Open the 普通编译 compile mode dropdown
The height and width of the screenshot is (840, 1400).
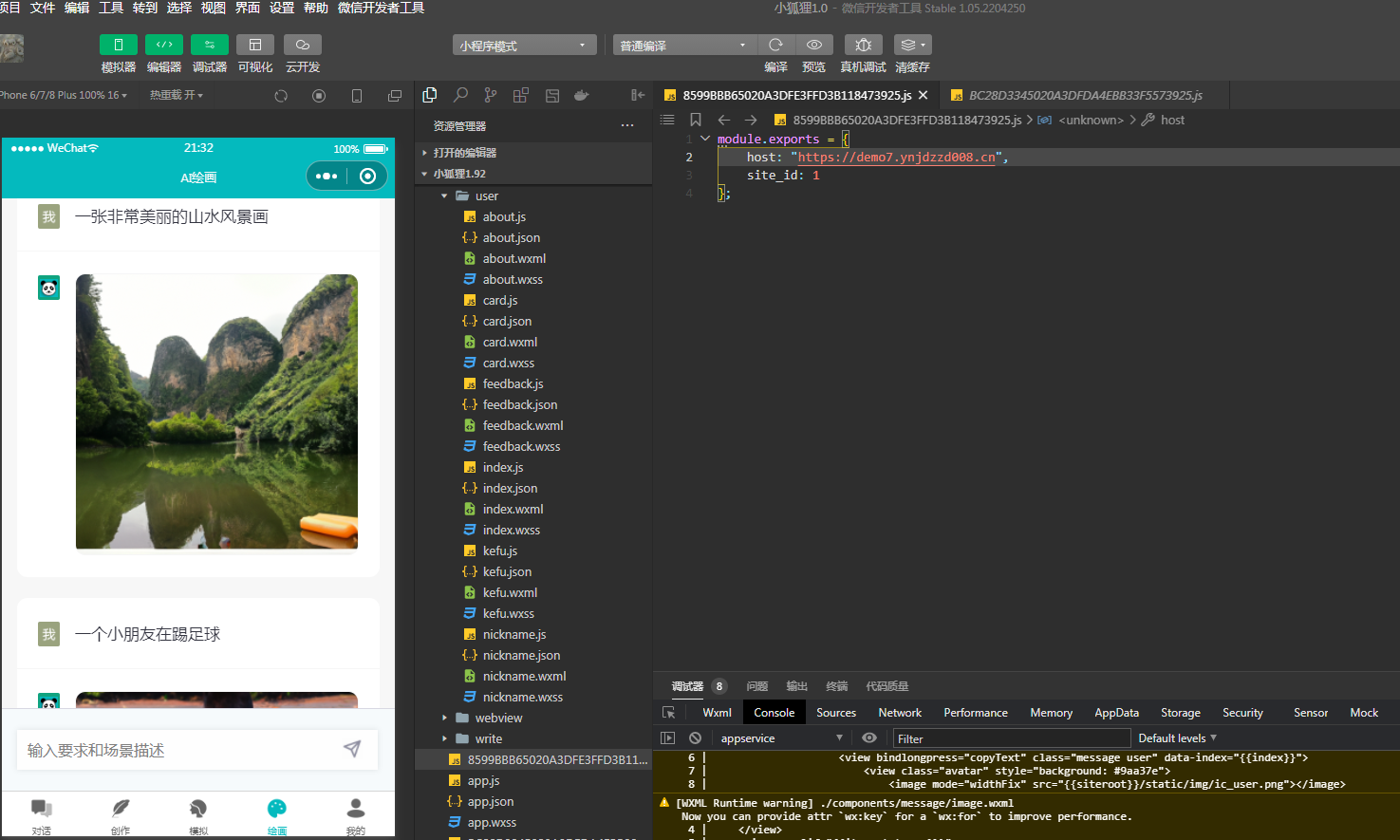point(684,46)
